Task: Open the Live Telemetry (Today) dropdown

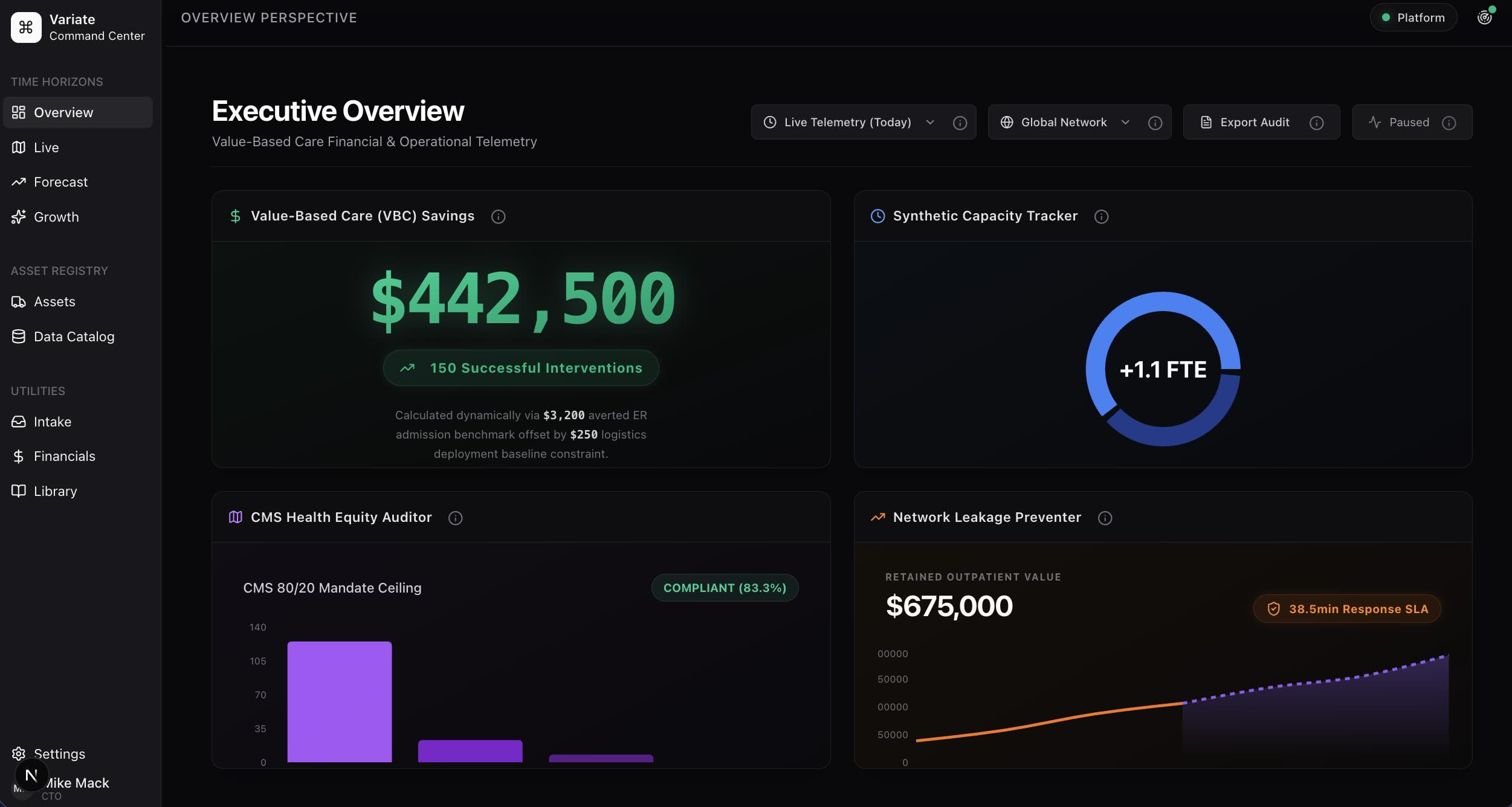Action: (x=847, y=123)
